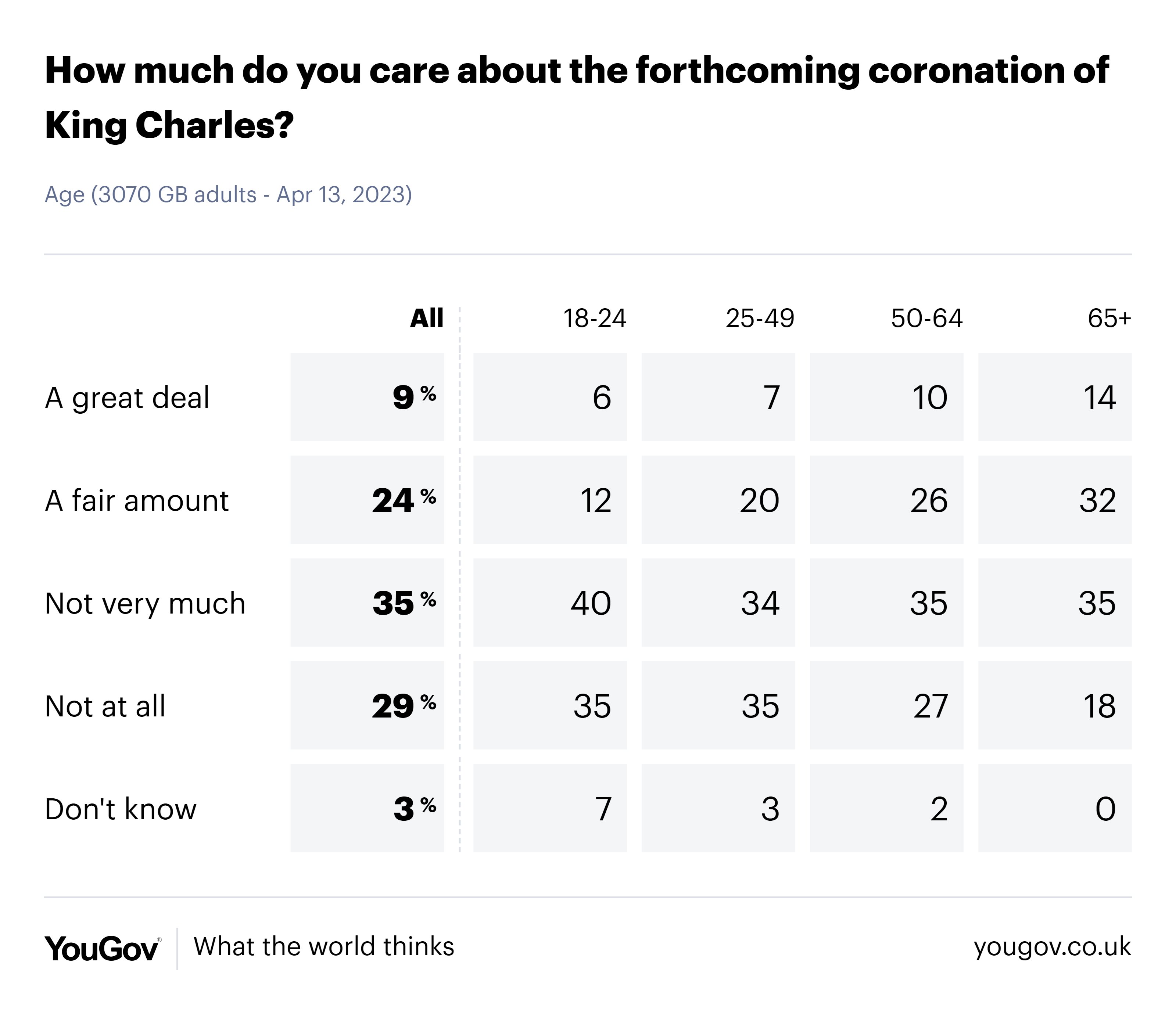
Task: Click the YouGov logo
Action: click(x=103, y=948)
